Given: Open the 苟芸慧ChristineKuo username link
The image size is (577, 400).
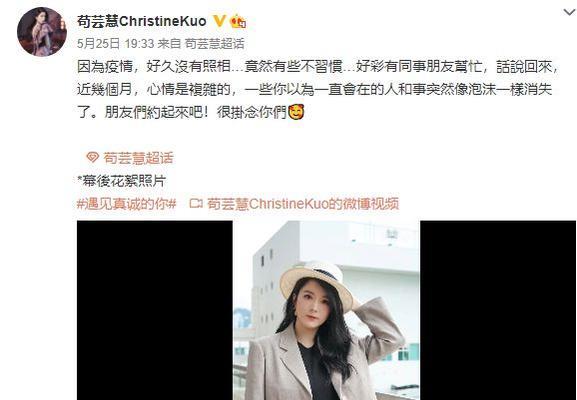Looking at the screenshot, I should [x=142, y=21].
